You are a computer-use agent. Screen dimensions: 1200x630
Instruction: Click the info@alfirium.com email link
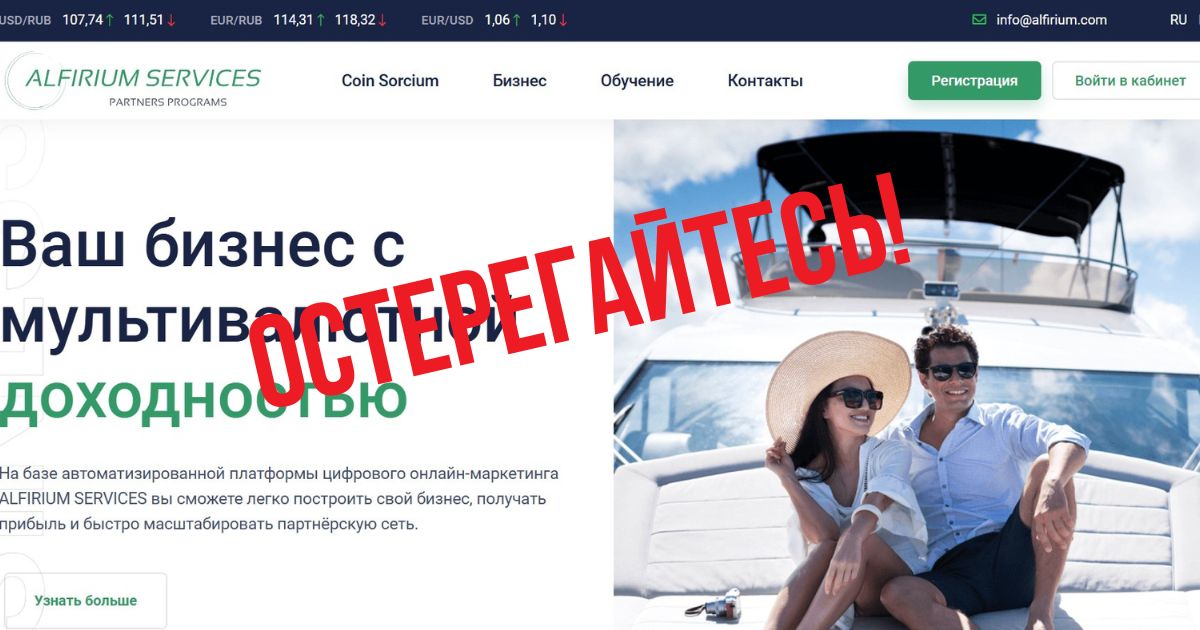pos(1051,20)
